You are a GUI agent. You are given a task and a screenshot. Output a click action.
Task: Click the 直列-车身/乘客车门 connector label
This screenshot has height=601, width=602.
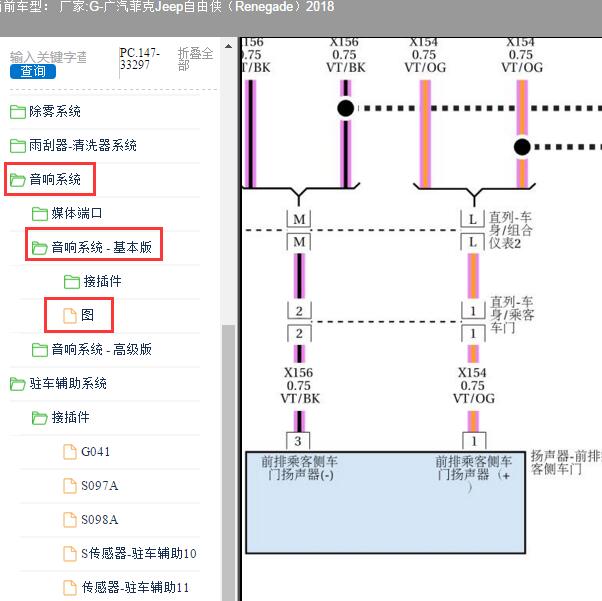[x=512, y=315]
